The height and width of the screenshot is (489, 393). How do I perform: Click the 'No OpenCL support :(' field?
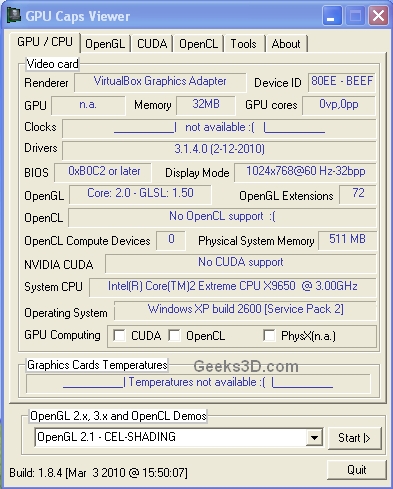click(222, 217)
